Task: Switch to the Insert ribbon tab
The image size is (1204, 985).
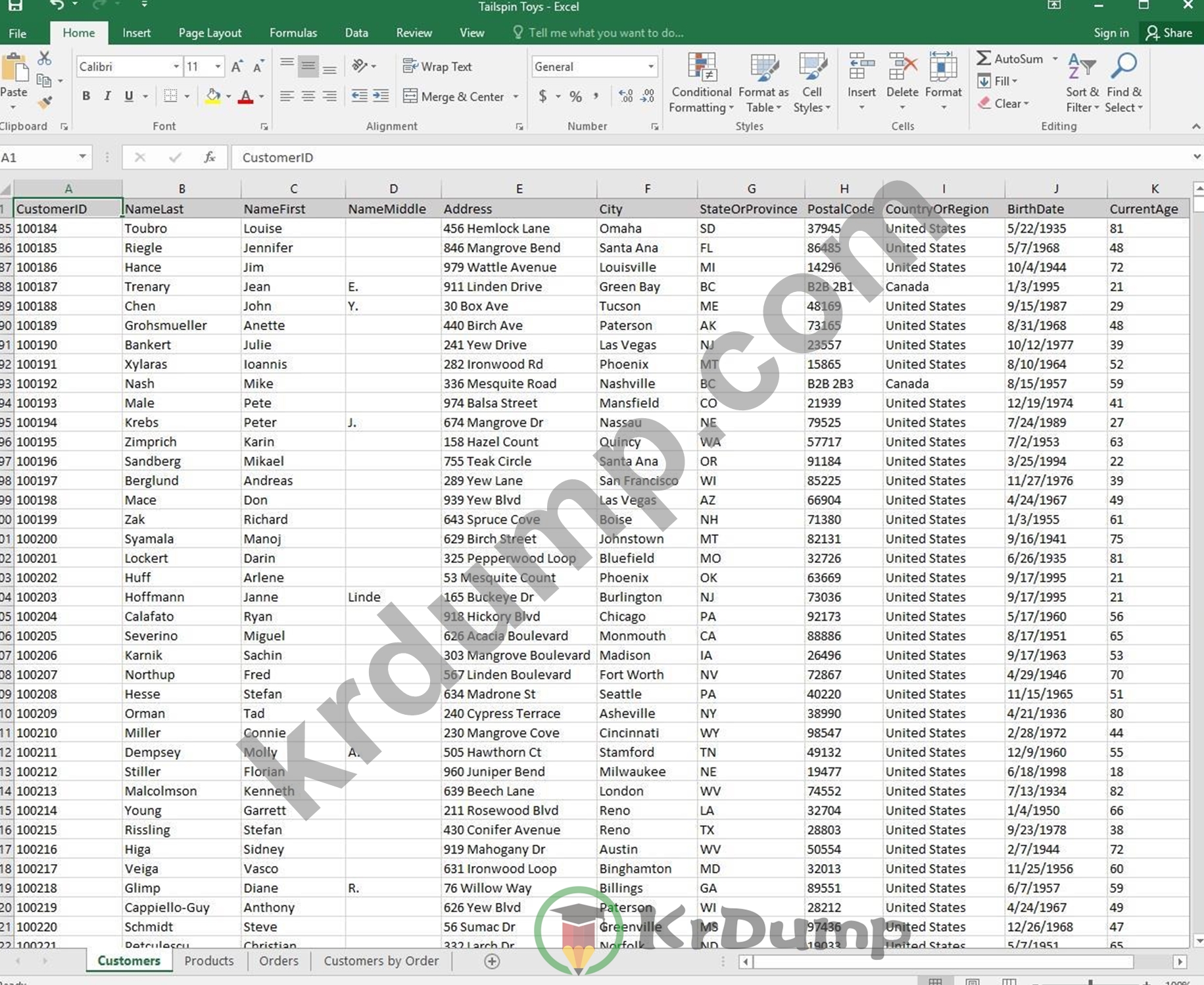Action: [137, 32]
